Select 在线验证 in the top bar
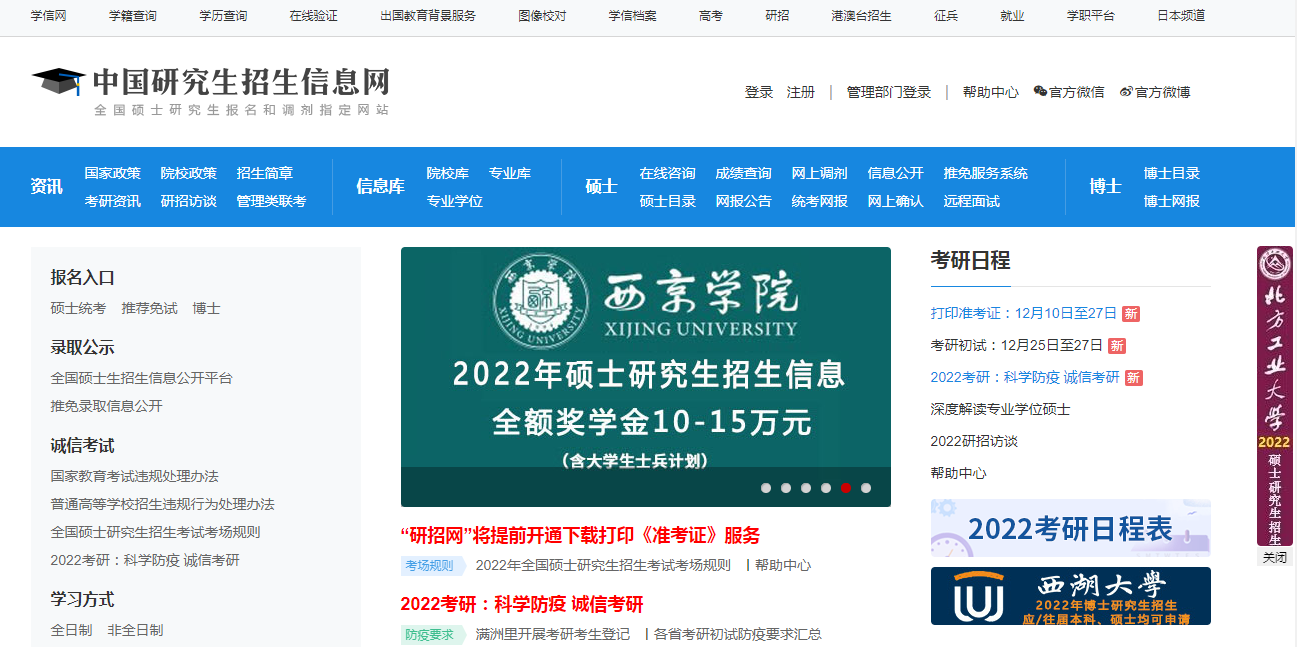 [314, 16]
